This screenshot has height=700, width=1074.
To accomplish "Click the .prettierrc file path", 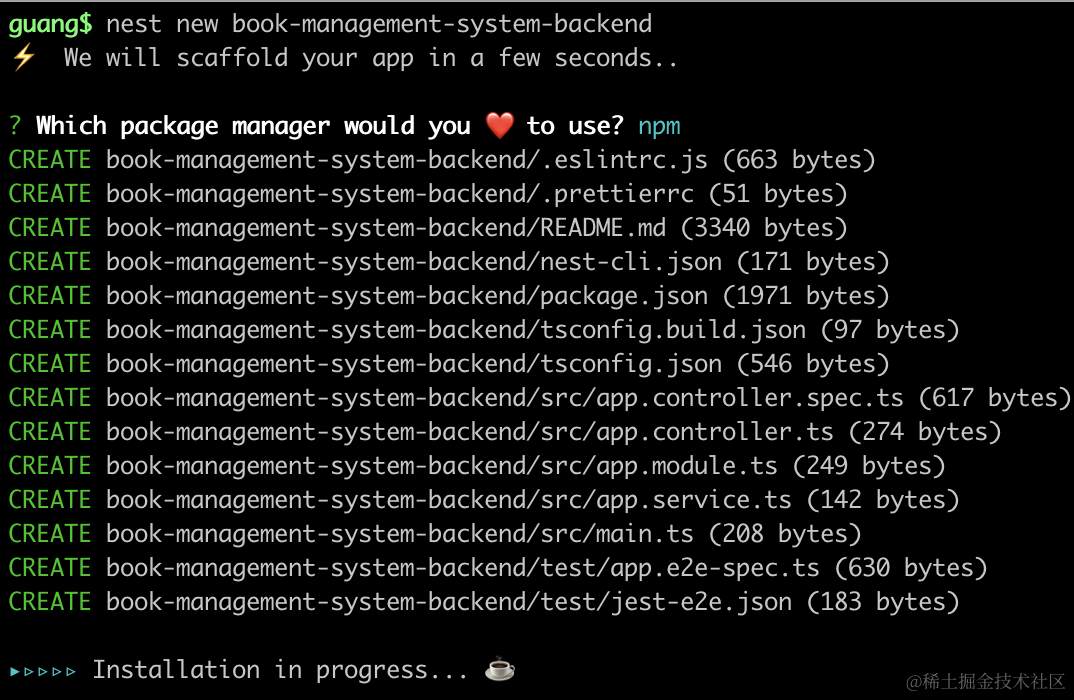I will pos(400,194).
